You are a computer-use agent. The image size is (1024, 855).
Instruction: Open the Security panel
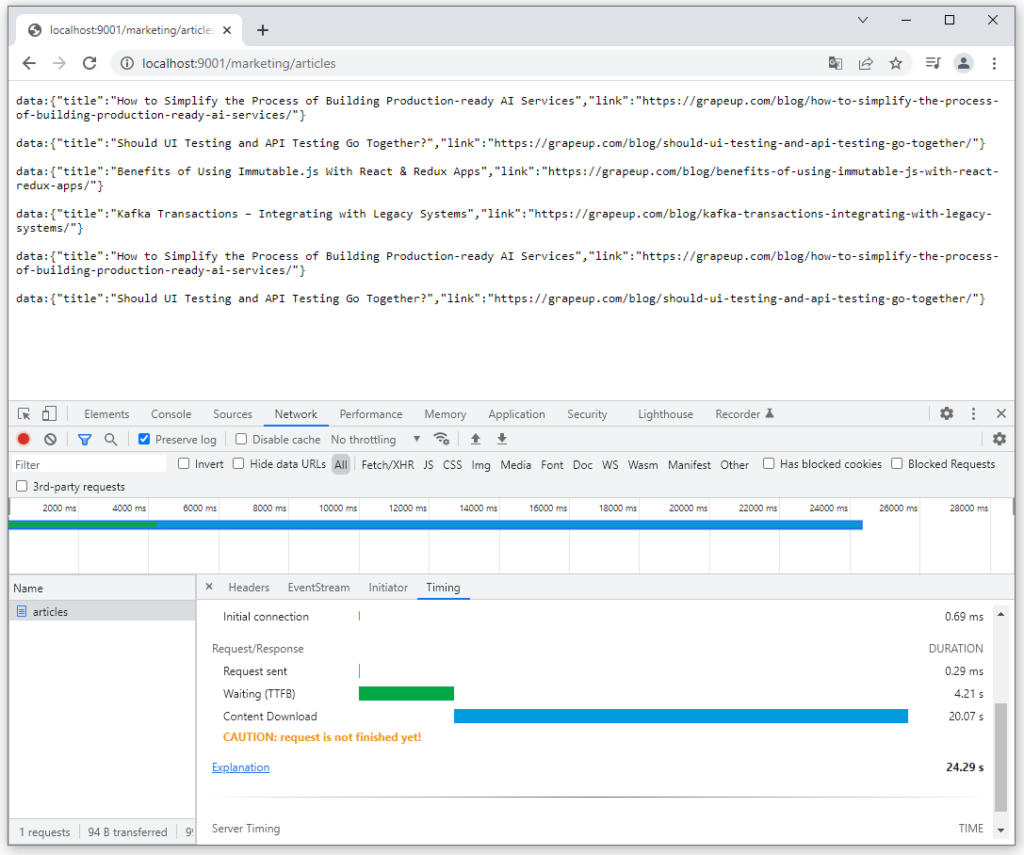(x=587, y=414)
